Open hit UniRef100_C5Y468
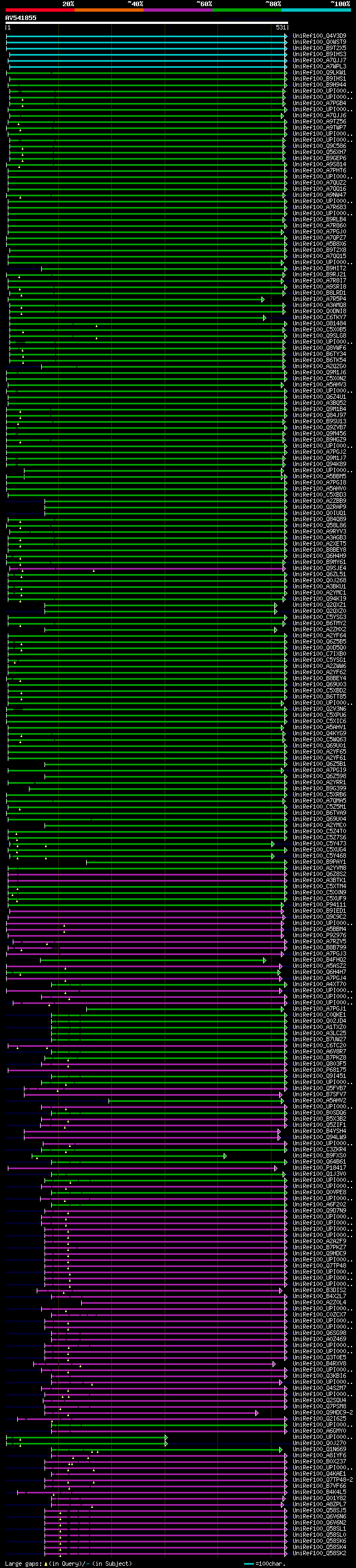This screenshot has width=356, height=1568. click(319, 856)
